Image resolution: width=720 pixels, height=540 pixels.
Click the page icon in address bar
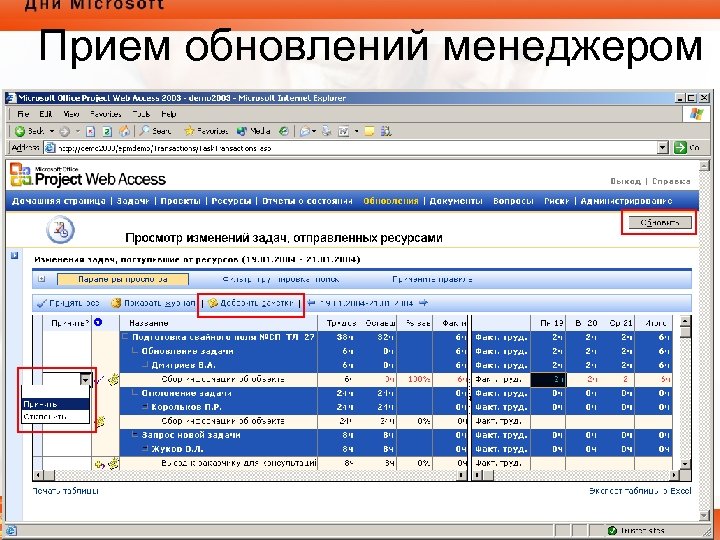49,148
